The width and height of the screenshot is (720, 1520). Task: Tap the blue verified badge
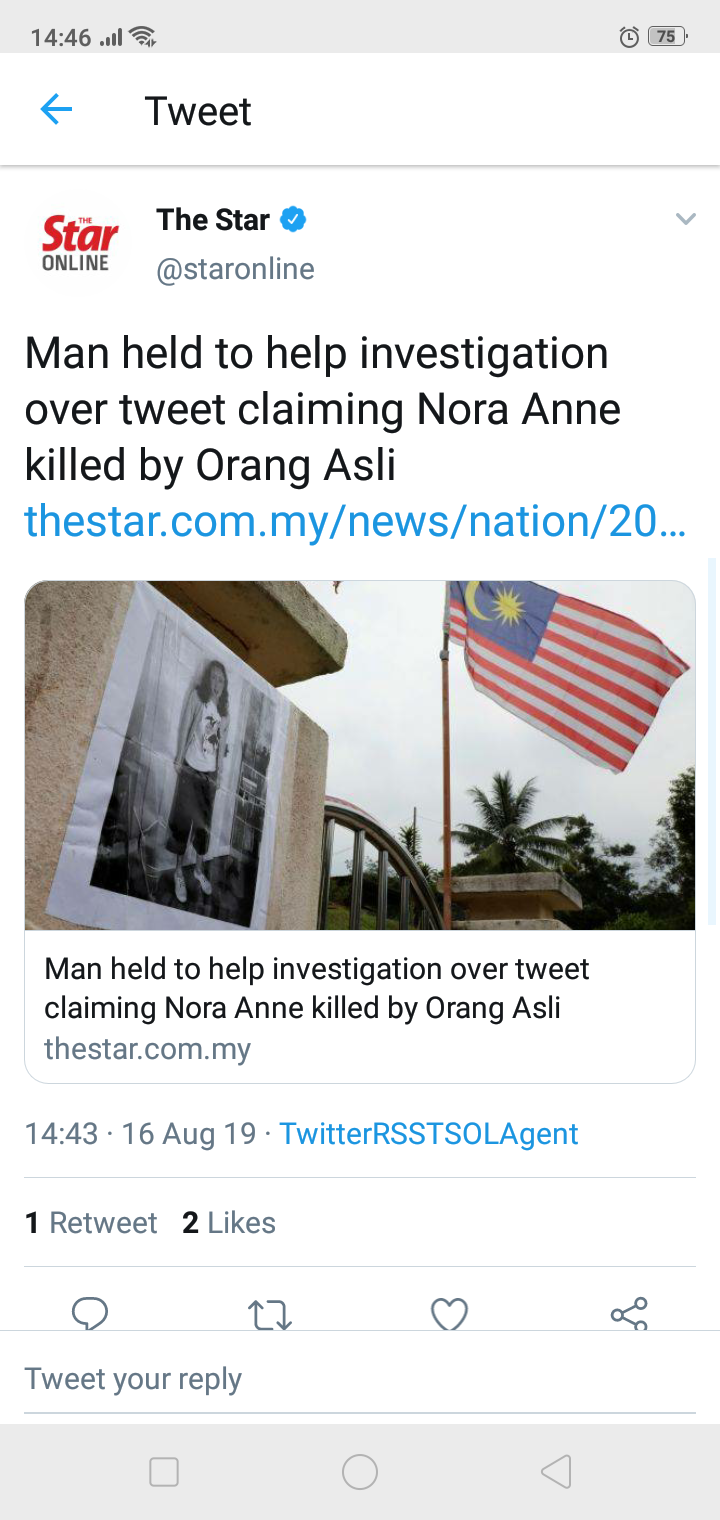point(293,220)
